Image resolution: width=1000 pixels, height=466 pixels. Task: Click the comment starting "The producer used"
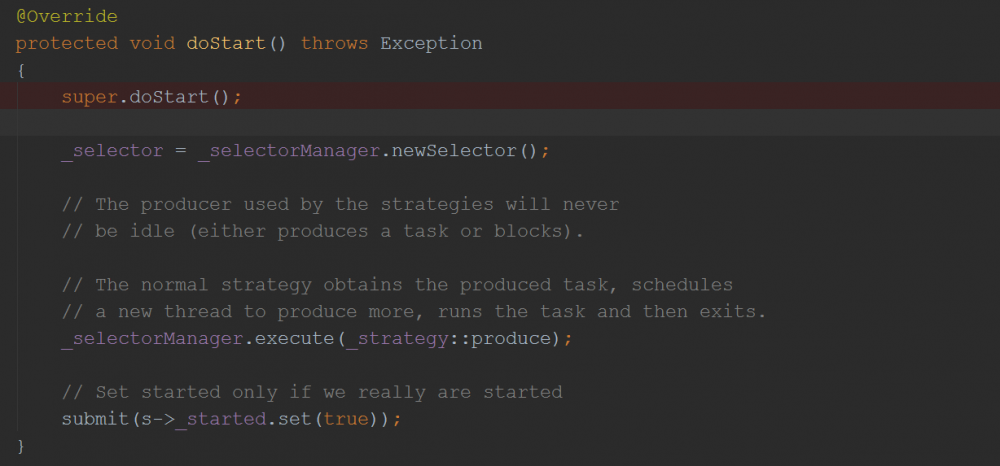click(340, 205)
